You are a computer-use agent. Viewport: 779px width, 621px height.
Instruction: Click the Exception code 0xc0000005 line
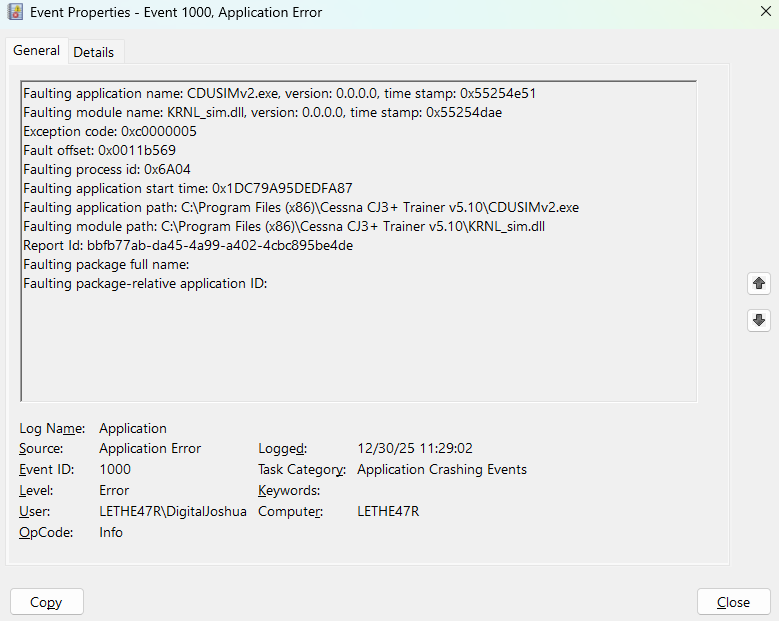click(x=110, y=131)
